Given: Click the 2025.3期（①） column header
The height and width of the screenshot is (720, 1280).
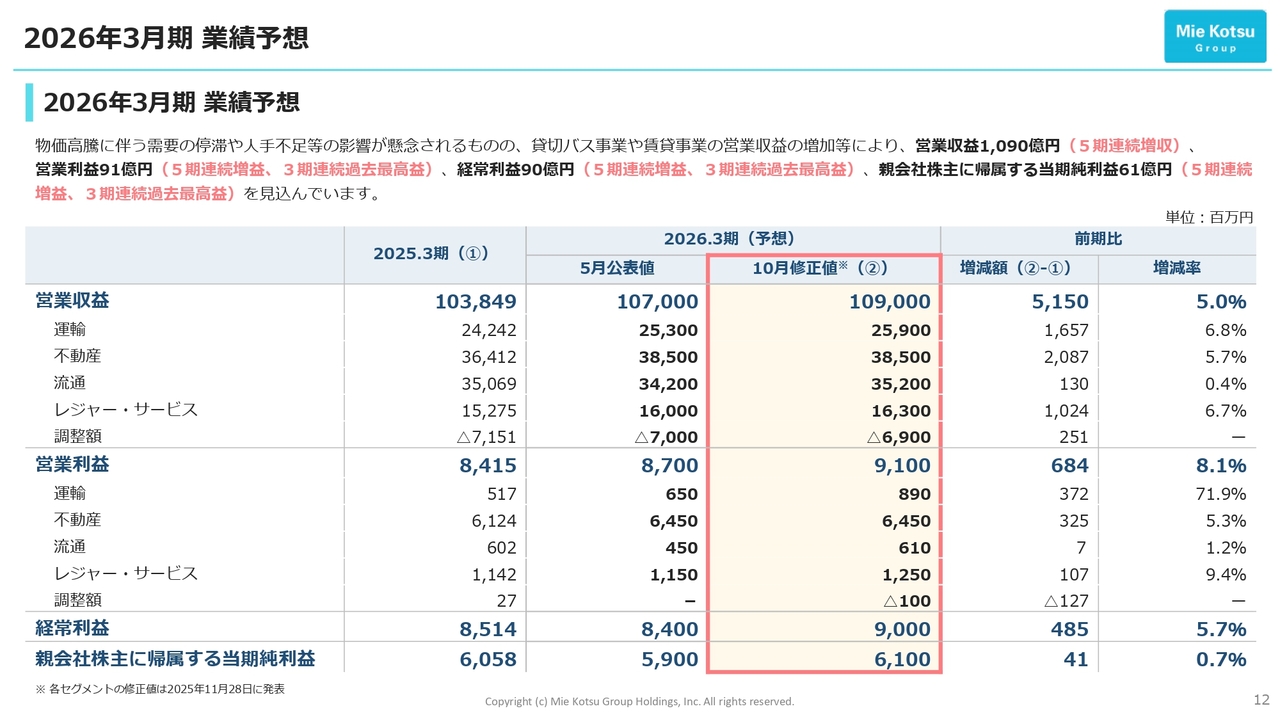Looking at the screenshot, I should tap(431, 254).
